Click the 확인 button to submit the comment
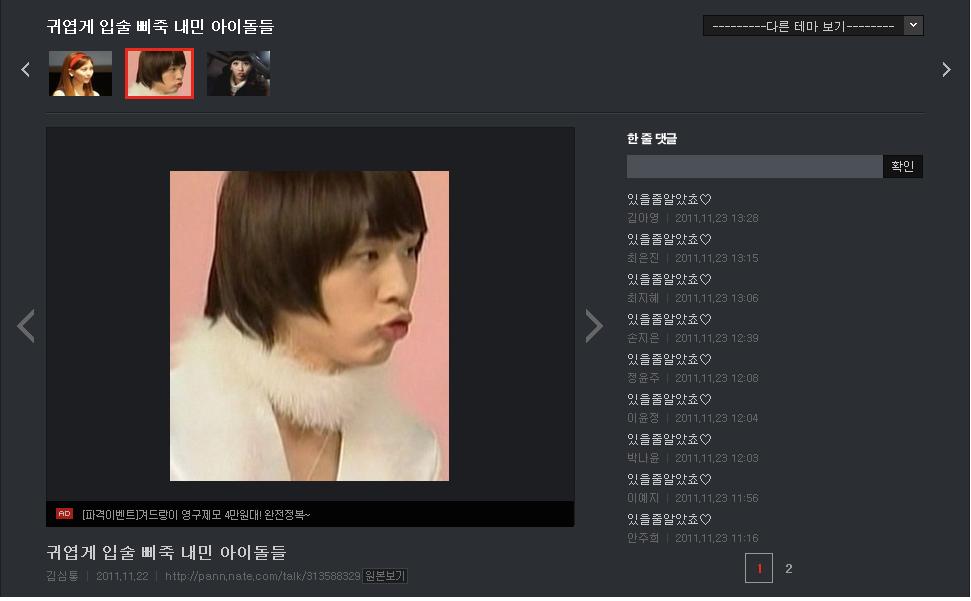Image resolution: width=971 pixels, height=601 pixels. pos(902,166)
